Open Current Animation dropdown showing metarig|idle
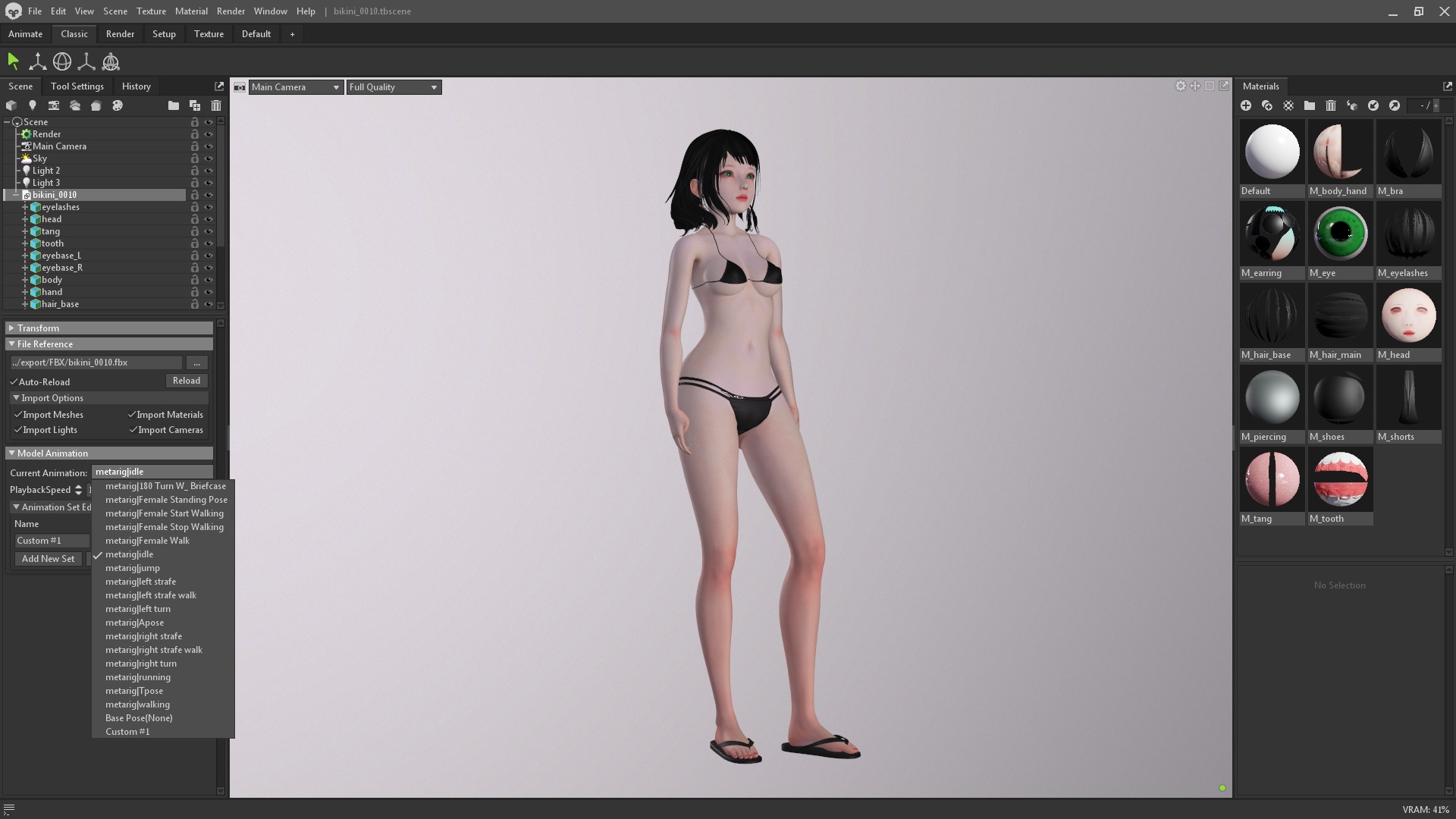The width and height of the screenshot is (1456, 819). click(x=152, y=472)
